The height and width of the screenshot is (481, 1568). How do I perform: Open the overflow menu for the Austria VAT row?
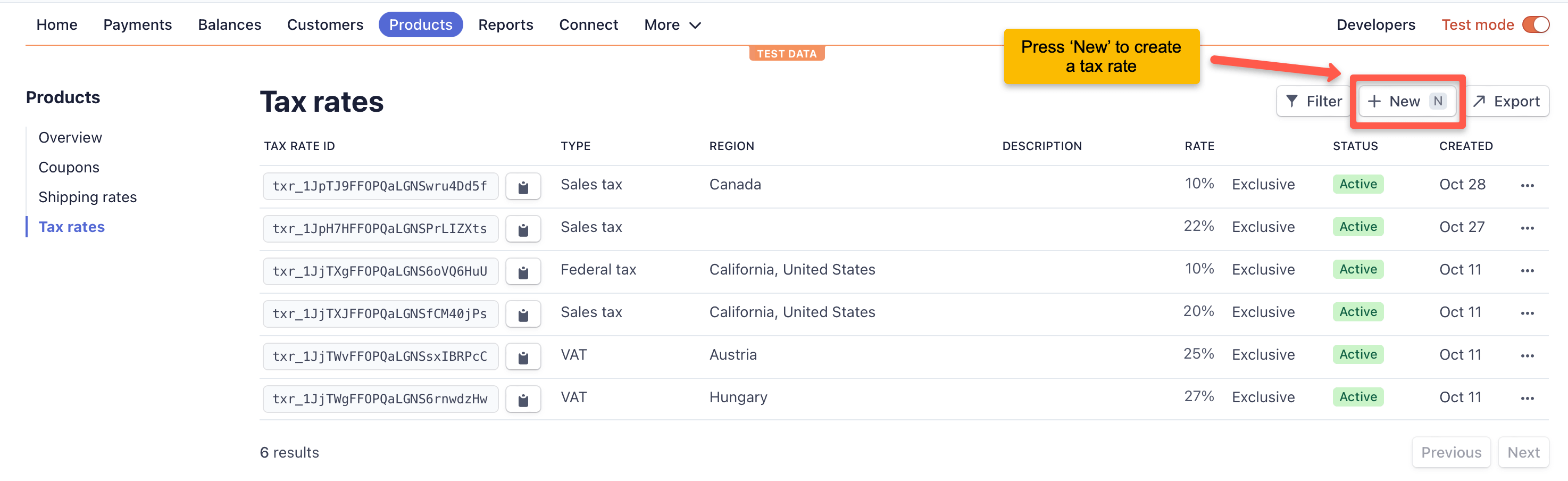tap(1528, 355)
